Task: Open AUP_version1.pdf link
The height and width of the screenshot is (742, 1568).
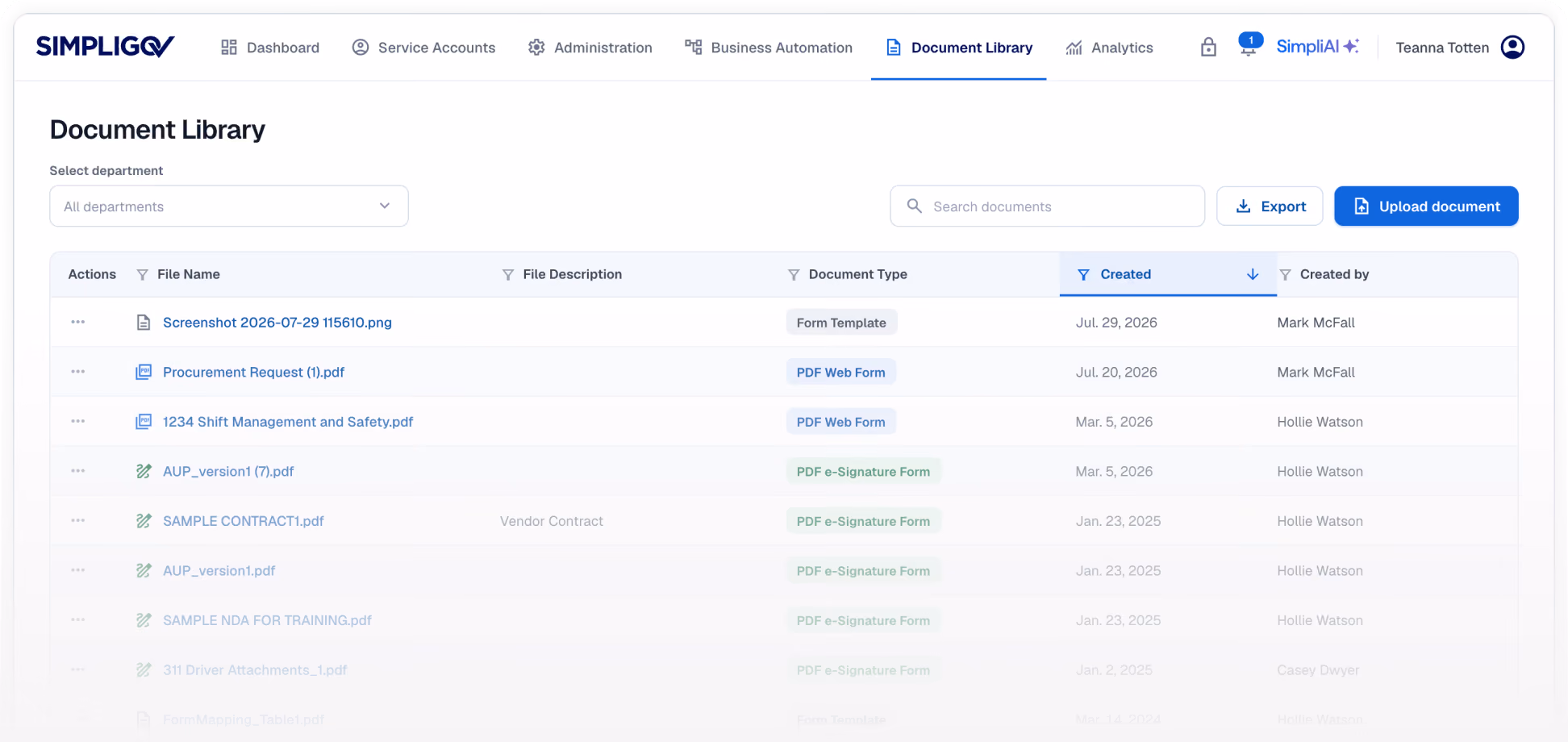Action: 219,570
